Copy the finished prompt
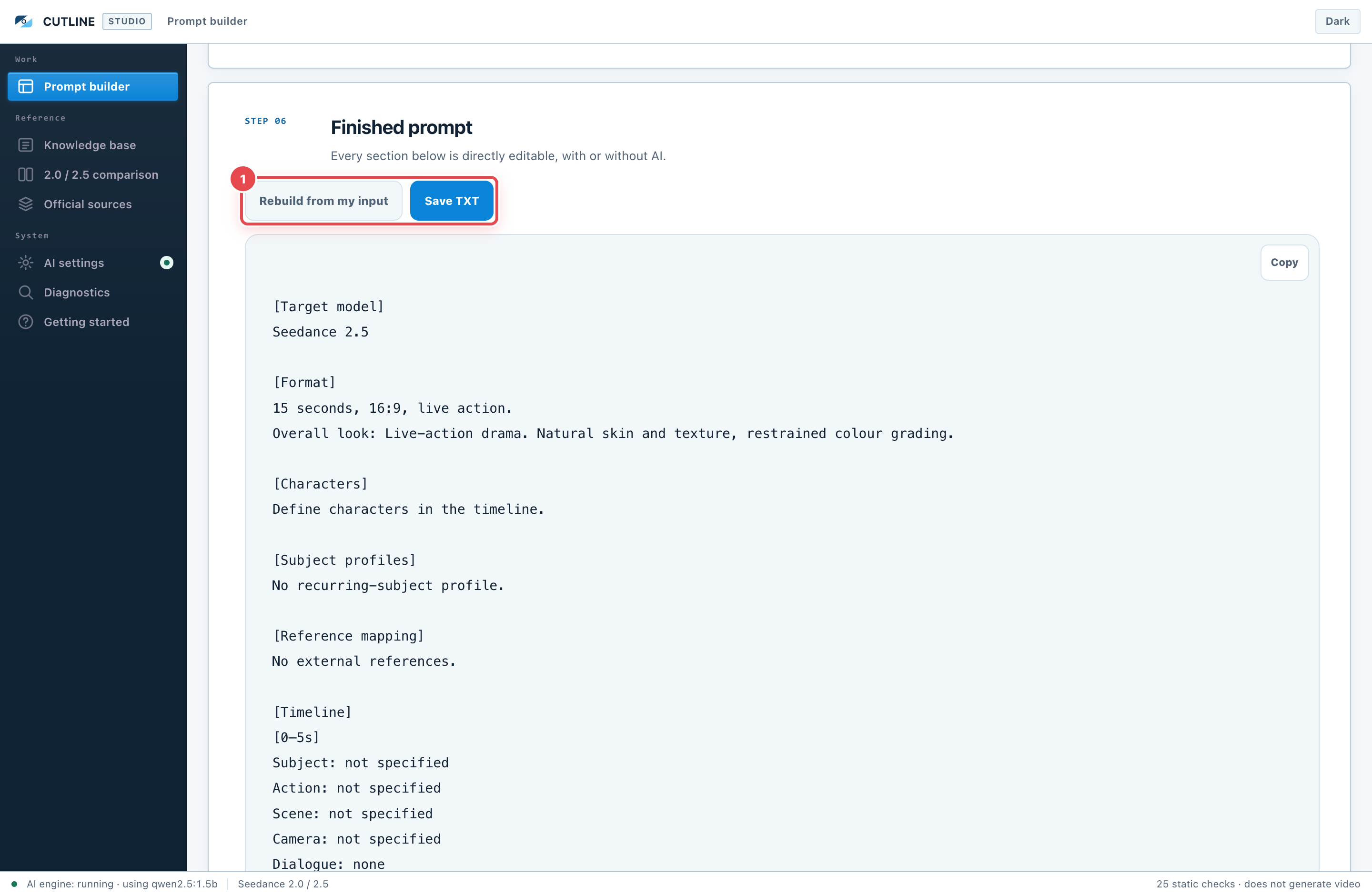1372x896 pixels. [1284, 262]
